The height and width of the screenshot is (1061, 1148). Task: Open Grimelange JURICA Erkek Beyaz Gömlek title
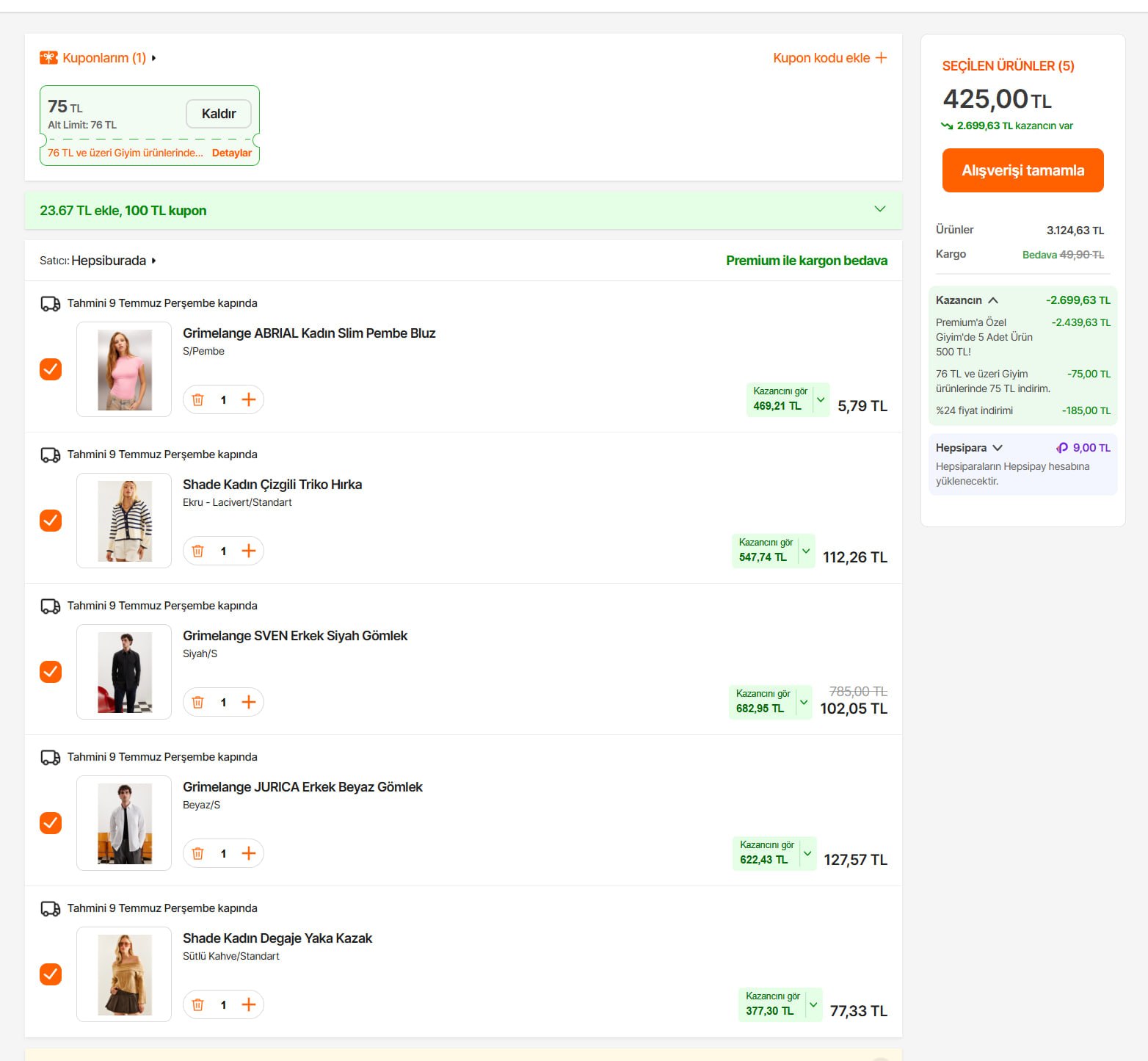click(x=302, y=787)
